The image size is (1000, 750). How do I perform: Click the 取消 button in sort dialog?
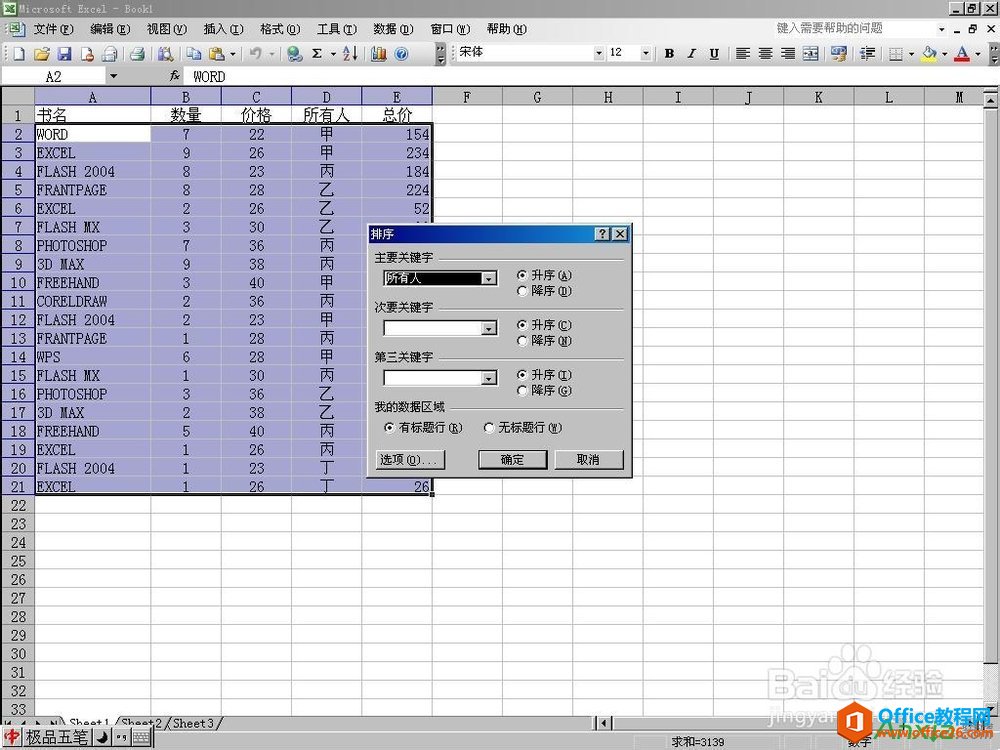(x=588, y=459)
